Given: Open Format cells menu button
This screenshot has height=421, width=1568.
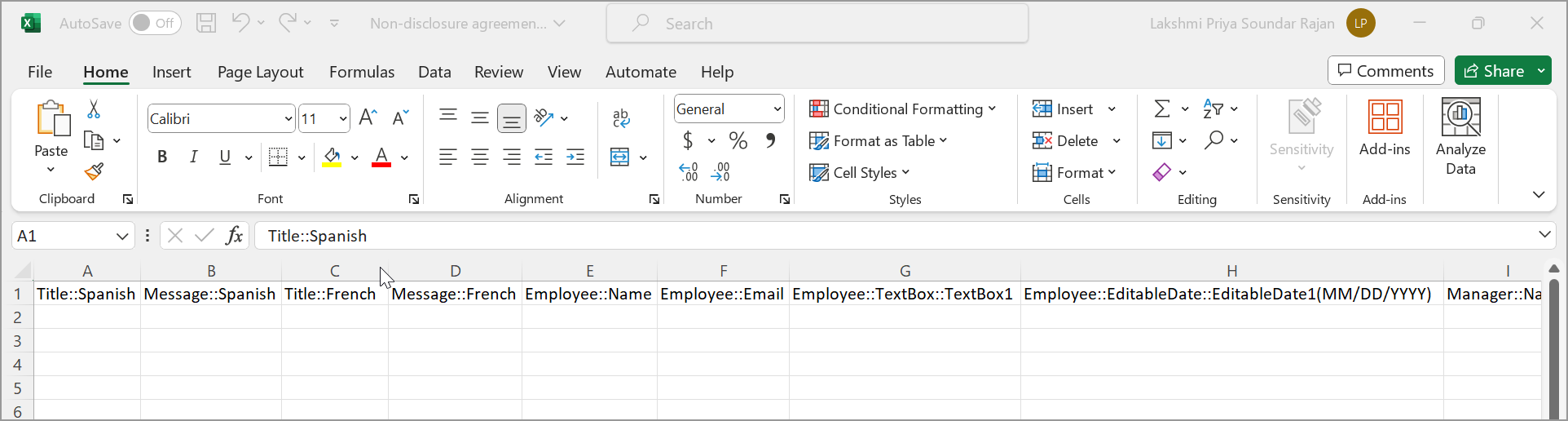Looking at the screenshot, I should pyautogui.click(x=1074, y=173).
